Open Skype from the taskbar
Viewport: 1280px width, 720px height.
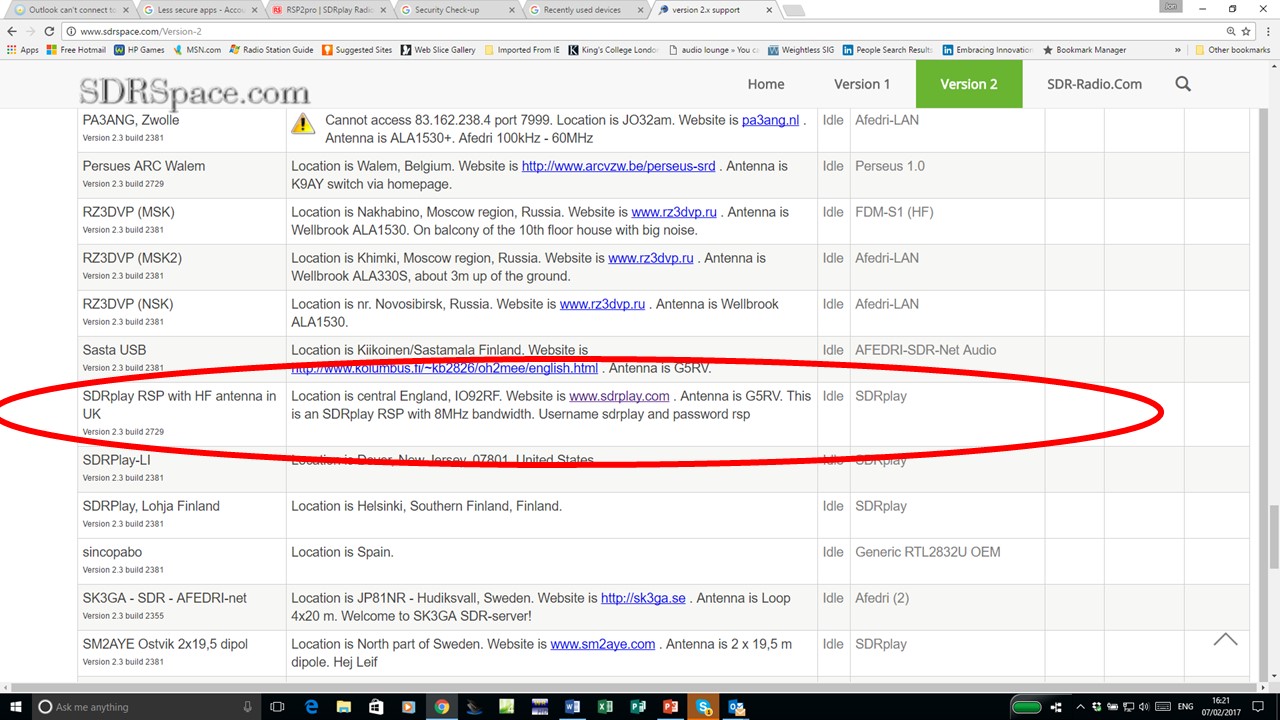(x=704, y=707)
